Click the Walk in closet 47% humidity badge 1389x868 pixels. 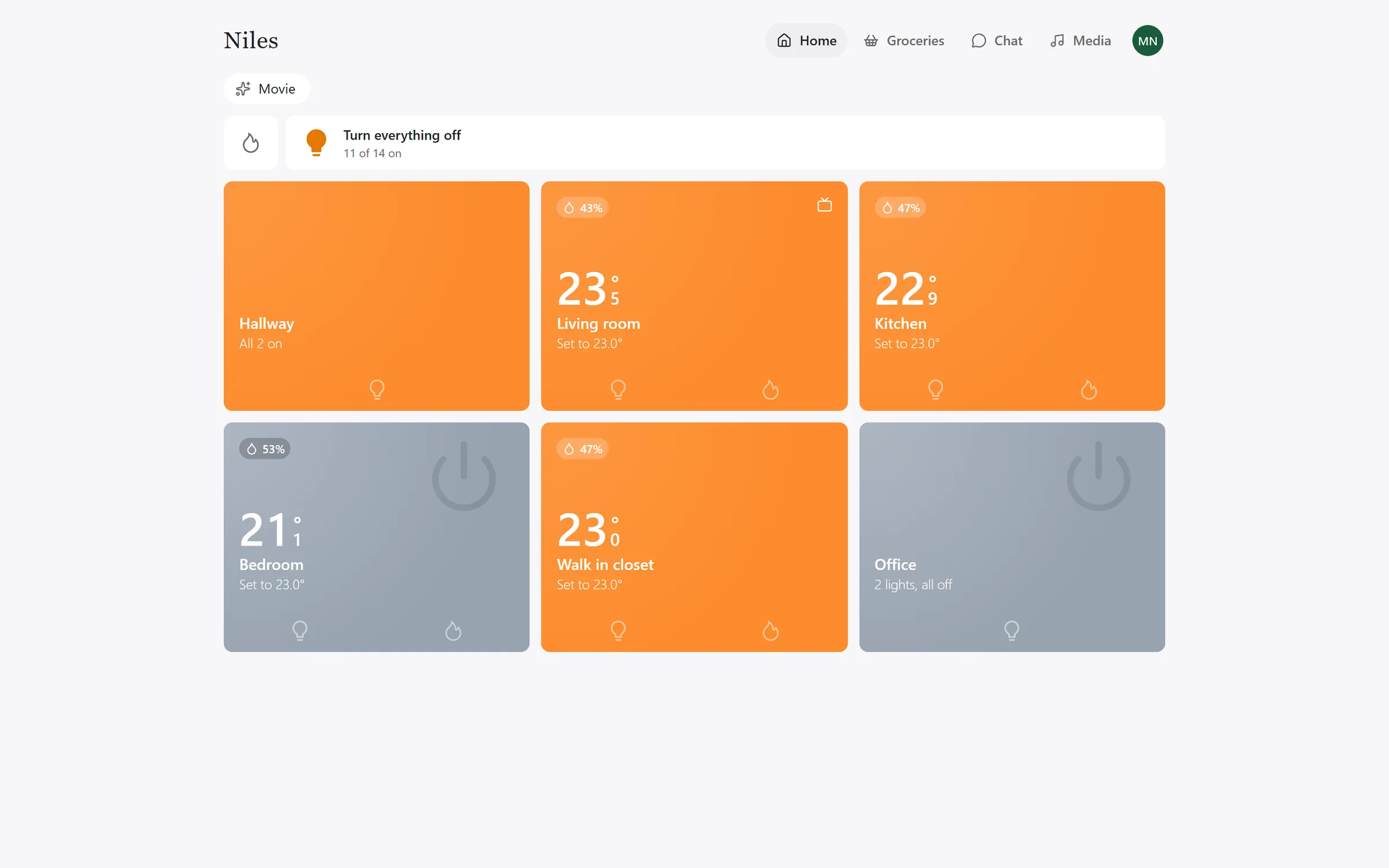[x=583, y=448]
